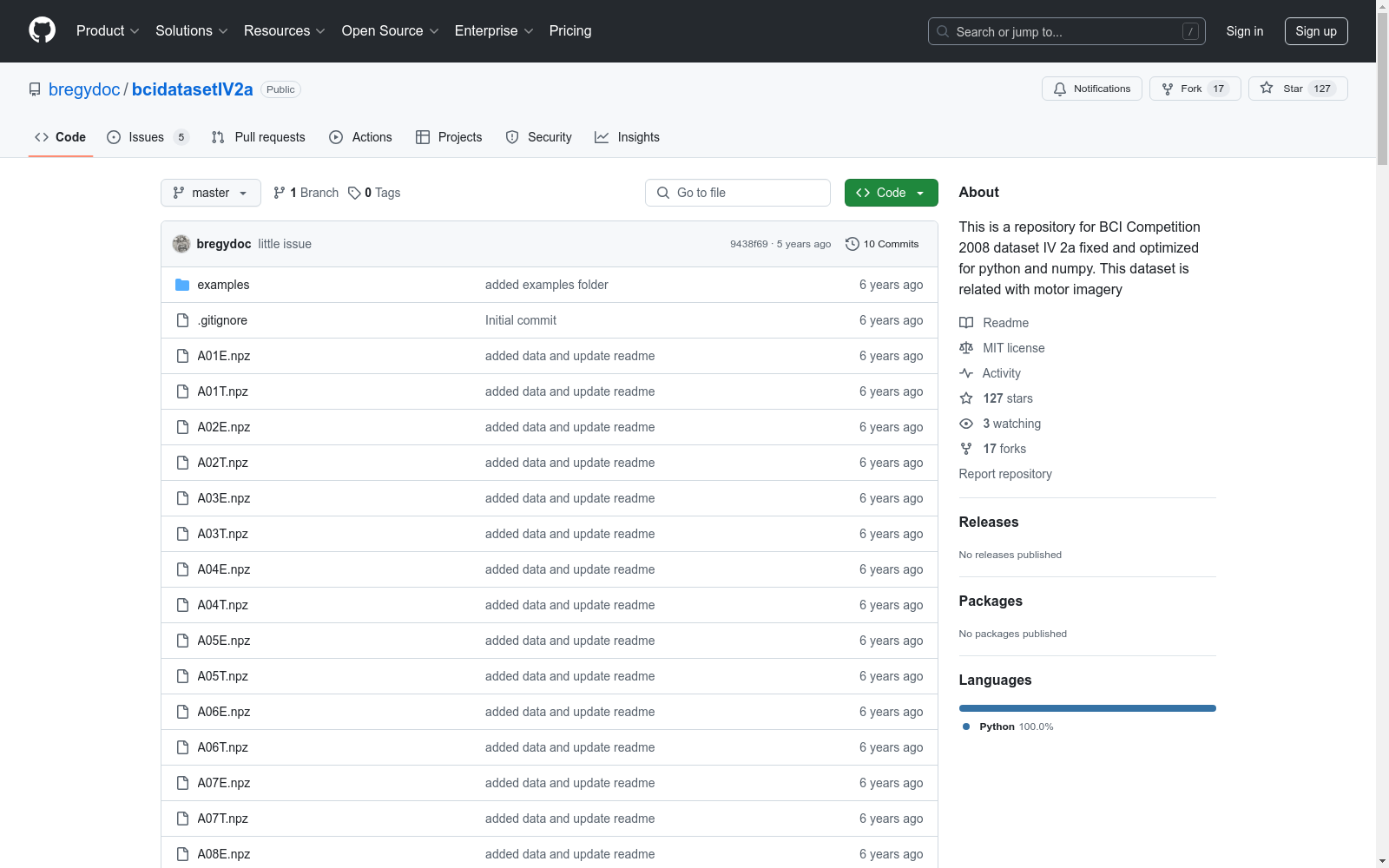Open the 'little issue' commit message
This screenshot has height=868, width=1389.
click(285, 244)
